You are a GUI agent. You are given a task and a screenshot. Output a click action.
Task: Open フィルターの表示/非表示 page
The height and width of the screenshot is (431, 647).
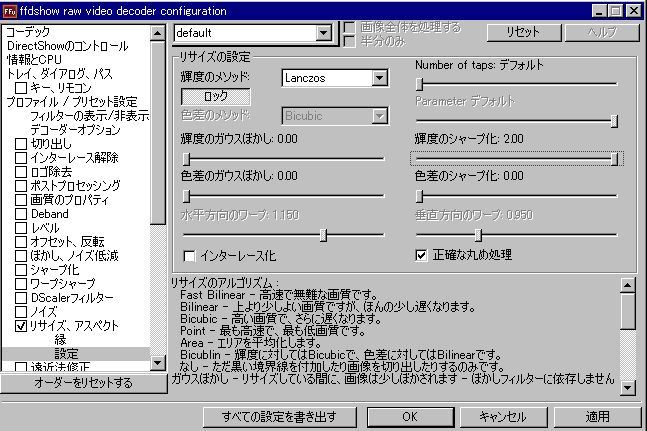coord(90,116)
